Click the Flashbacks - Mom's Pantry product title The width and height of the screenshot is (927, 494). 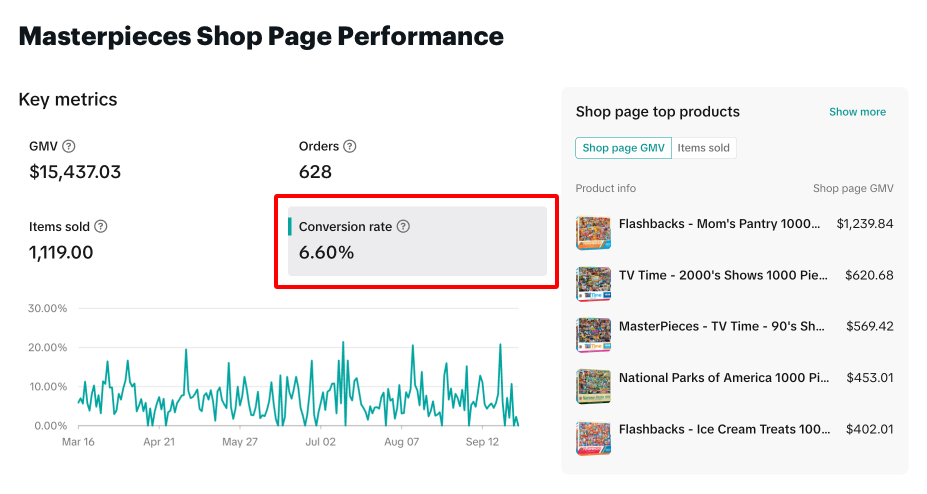coord(720,224)
